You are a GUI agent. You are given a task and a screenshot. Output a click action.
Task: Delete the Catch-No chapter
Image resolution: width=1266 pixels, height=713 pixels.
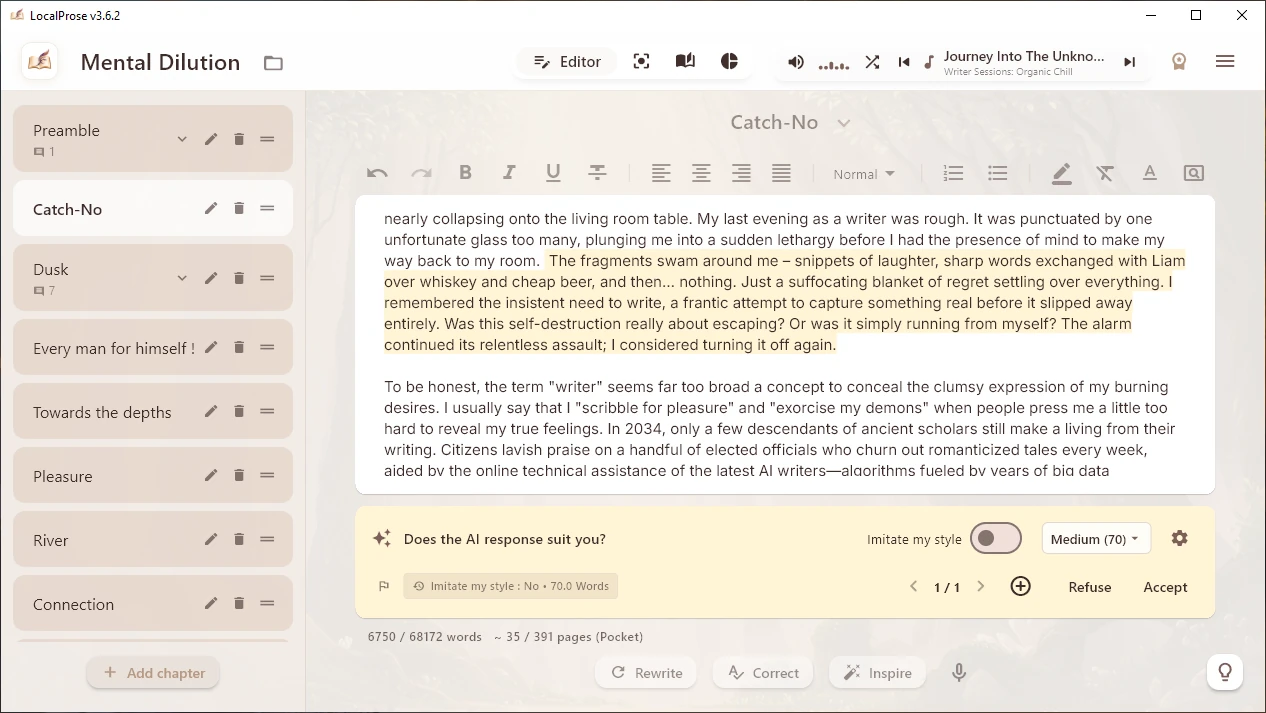[239, 208]
